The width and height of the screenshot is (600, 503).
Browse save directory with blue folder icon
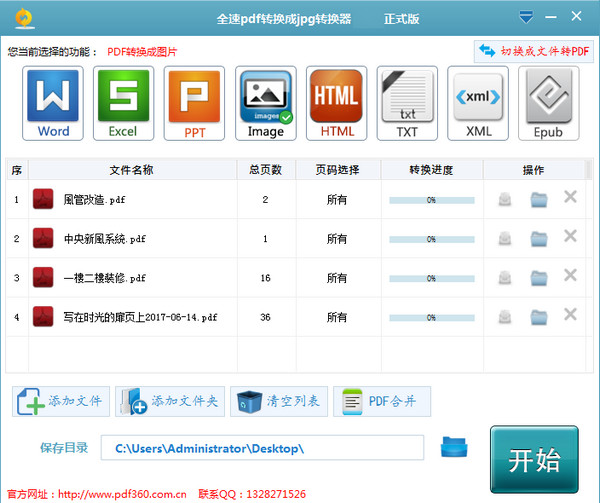[454, 447]
